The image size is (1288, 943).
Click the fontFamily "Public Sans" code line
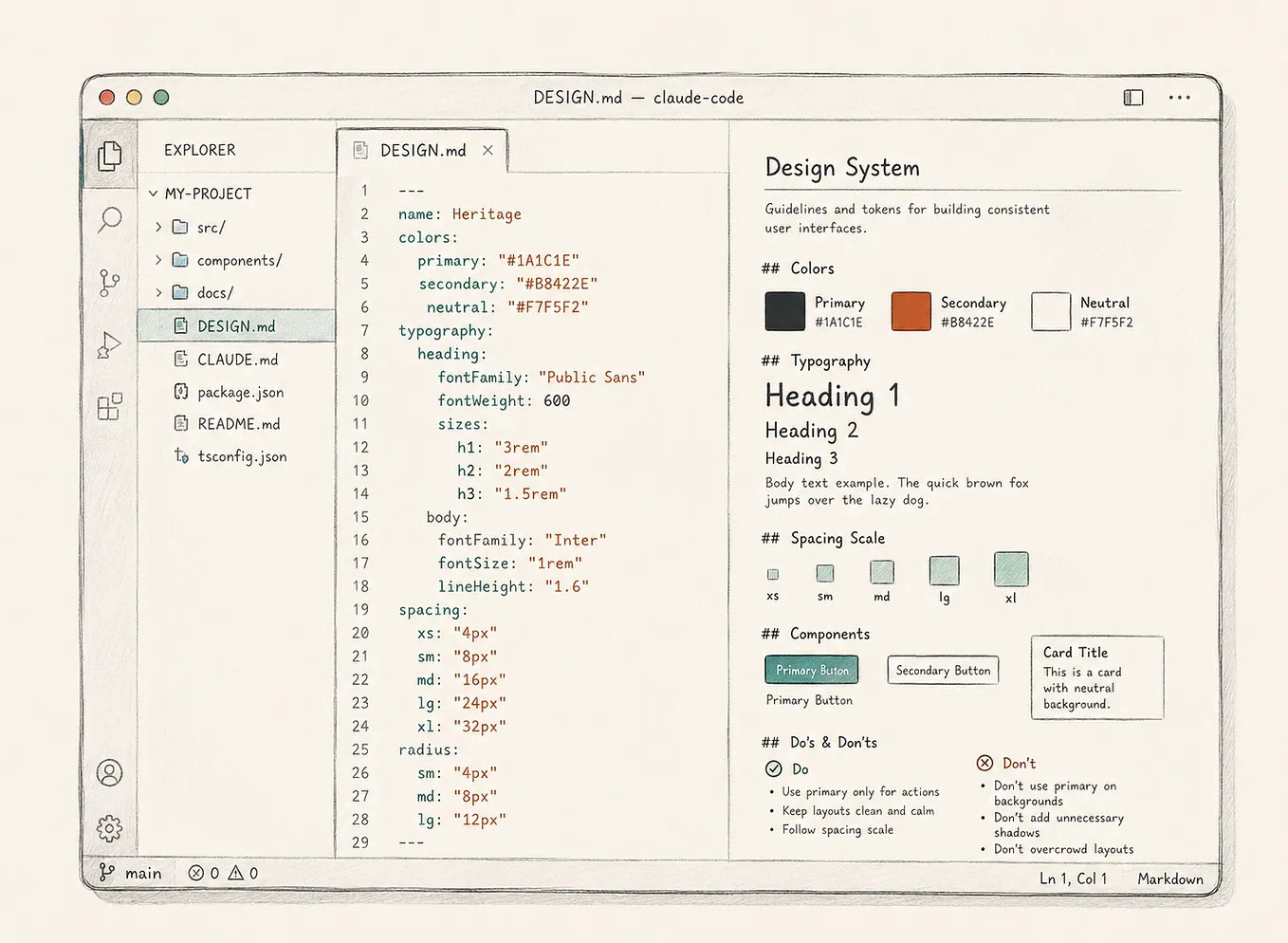[x=542, y=378]
